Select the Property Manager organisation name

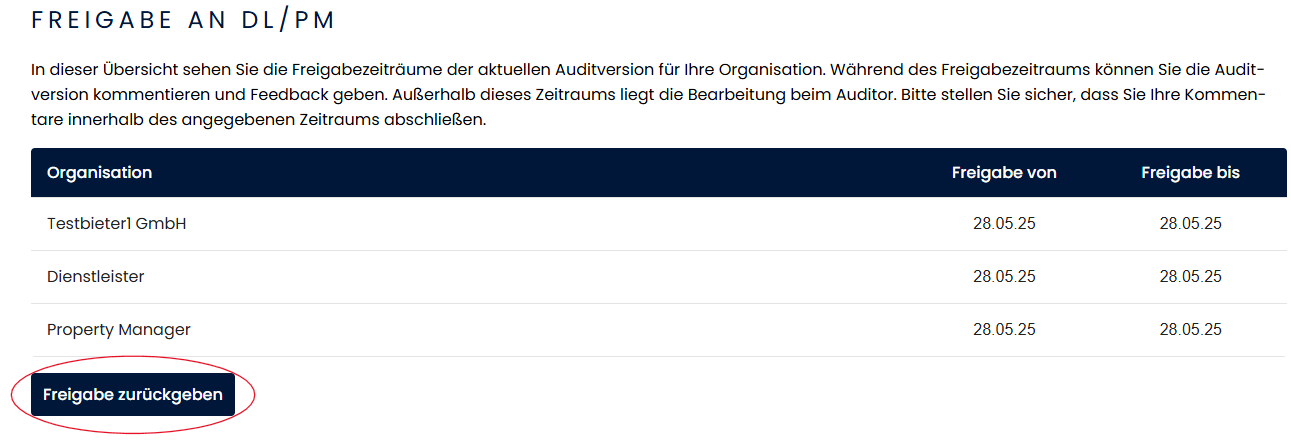point(119,330)
